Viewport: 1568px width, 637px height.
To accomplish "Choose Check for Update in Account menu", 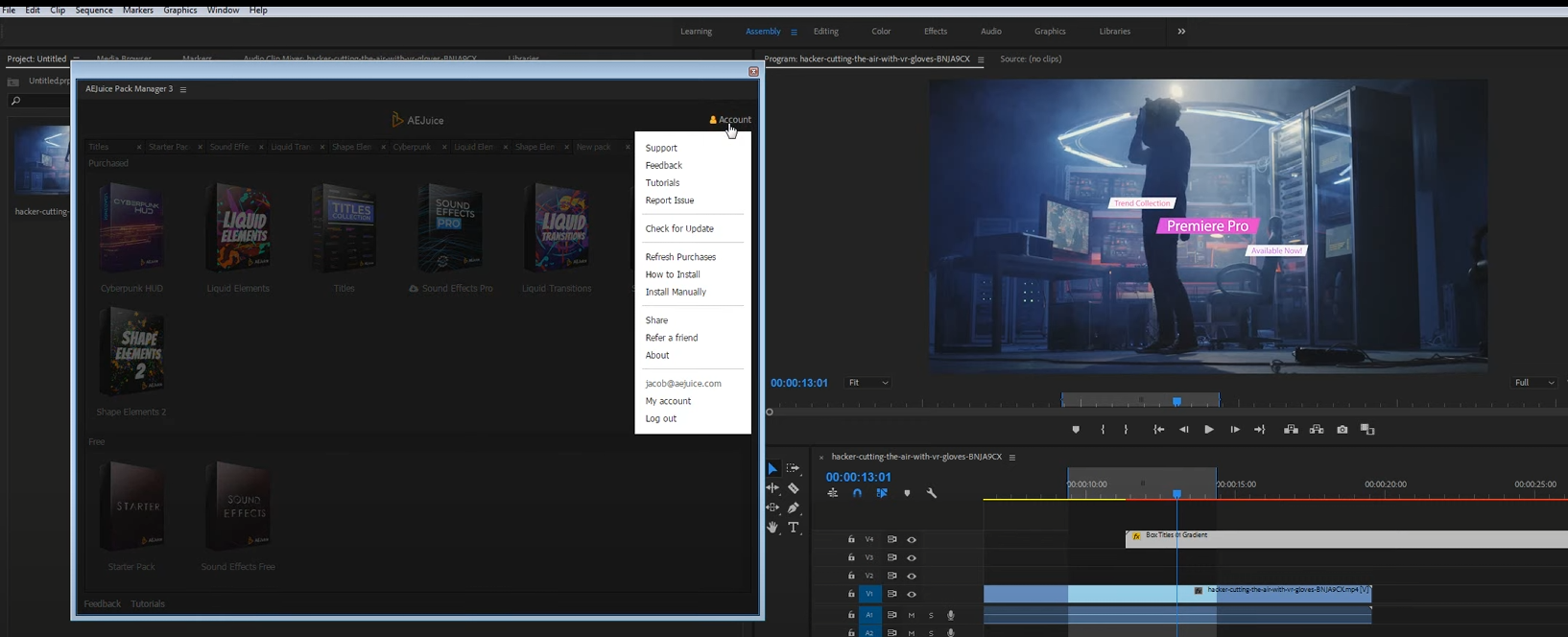I will [x=679, y=229].
